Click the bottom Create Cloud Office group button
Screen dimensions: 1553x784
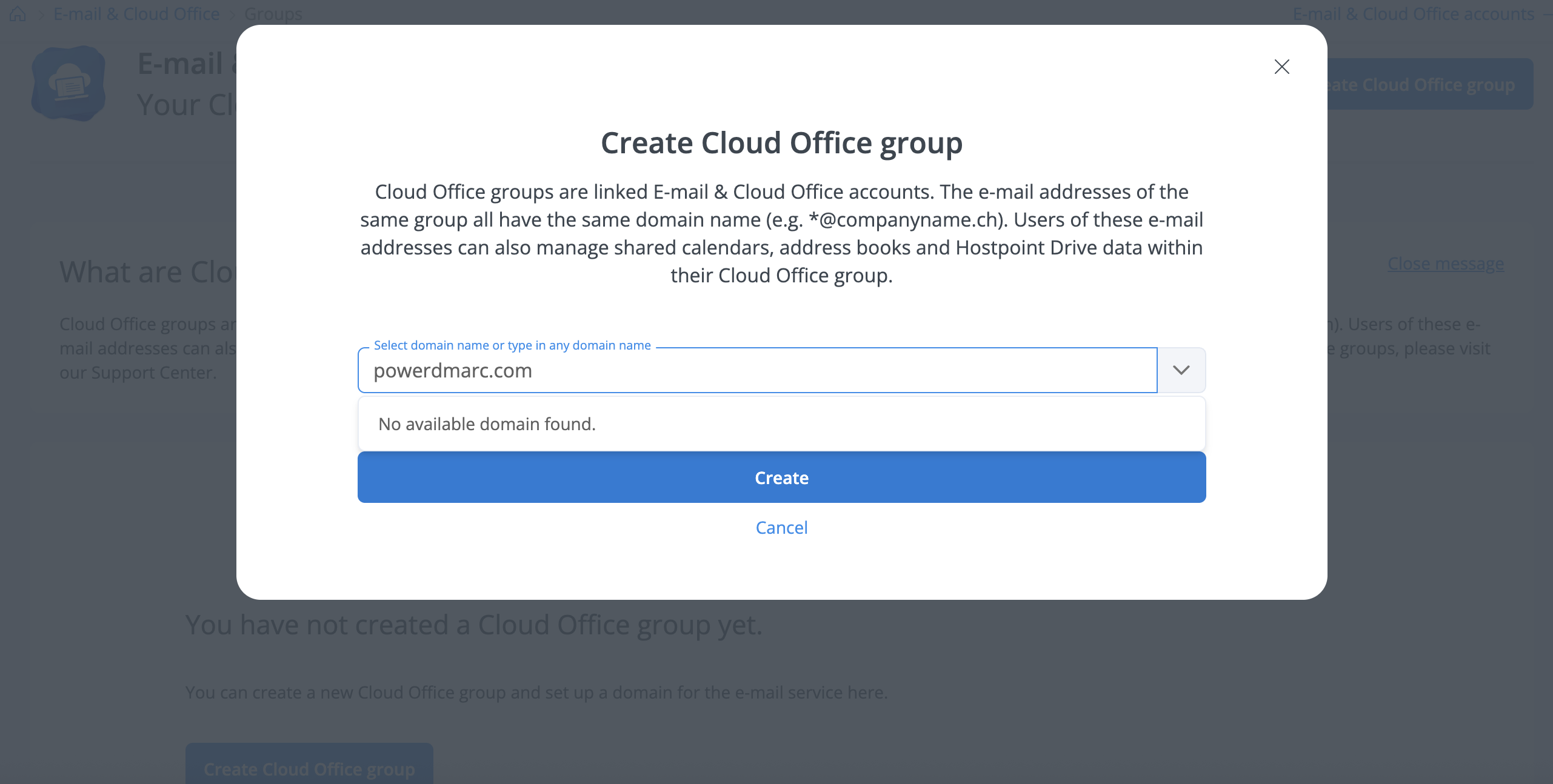[x=309, y=768]
